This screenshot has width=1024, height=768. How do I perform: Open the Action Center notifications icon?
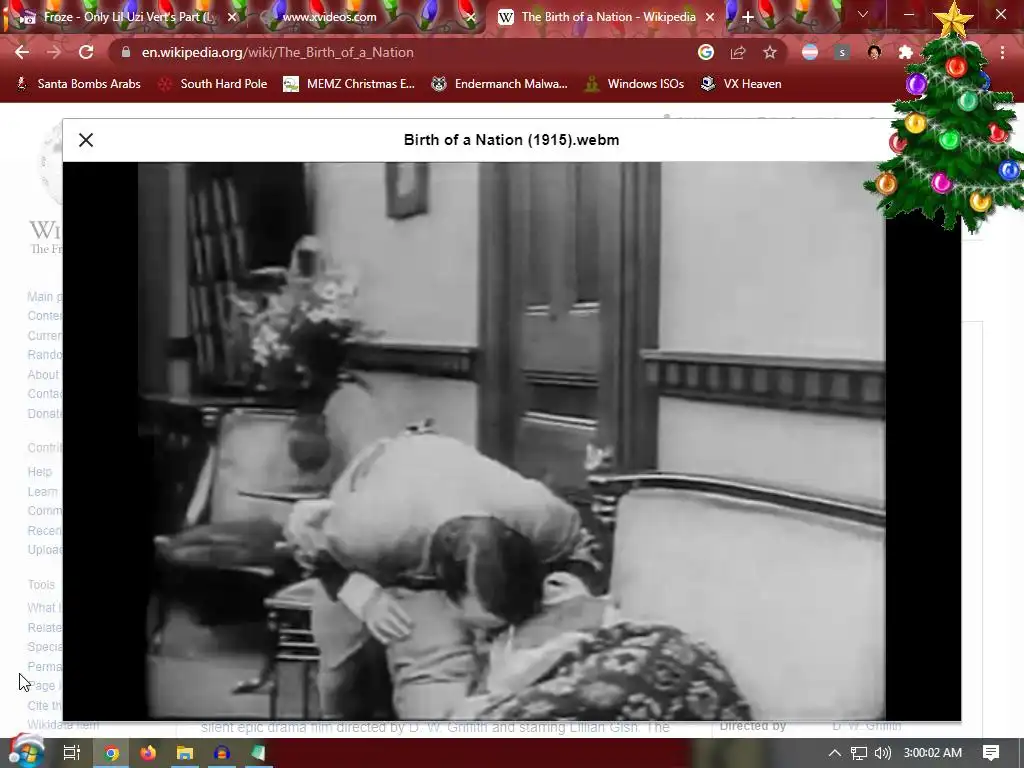pyautogui.click(x=991, y=753)
